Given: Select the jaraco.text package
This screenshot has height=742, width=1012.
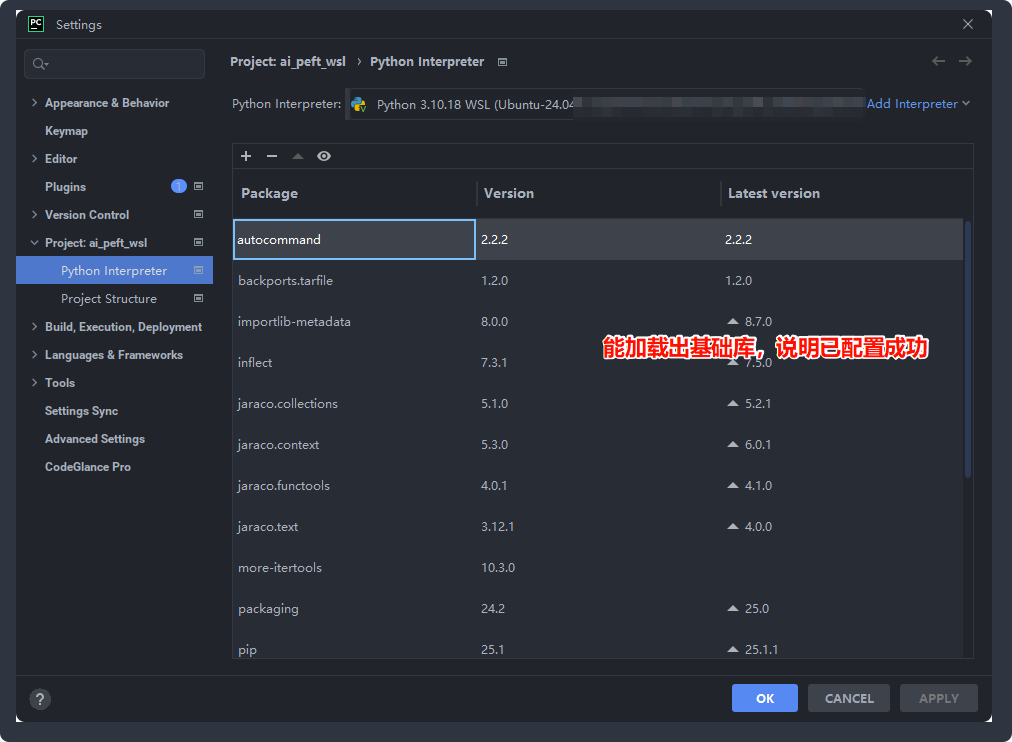Looking at the screenshot, I should tap(598, 526).
